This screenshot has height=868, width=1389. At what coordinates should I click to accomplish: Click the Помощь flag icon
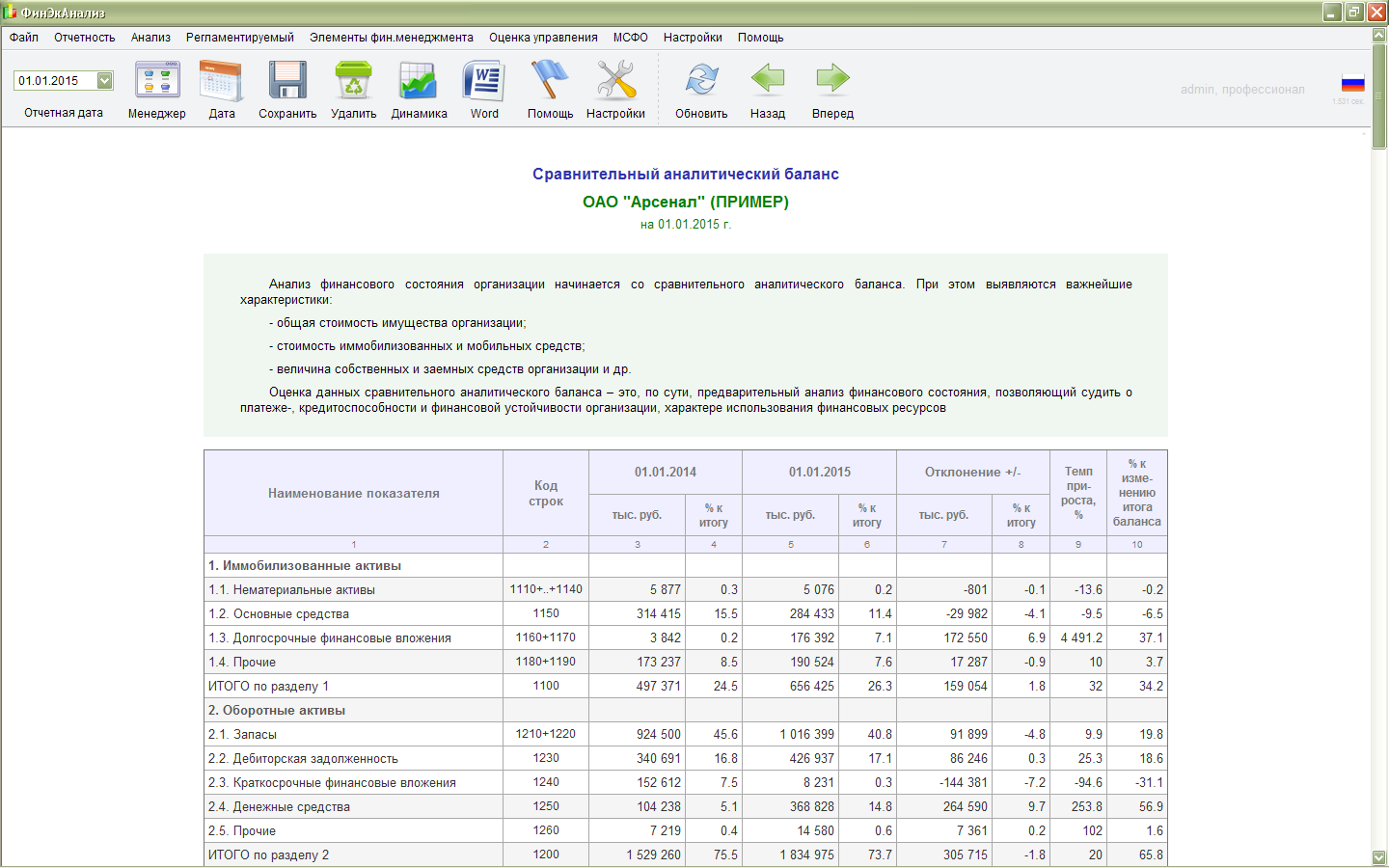coord(550,81)
